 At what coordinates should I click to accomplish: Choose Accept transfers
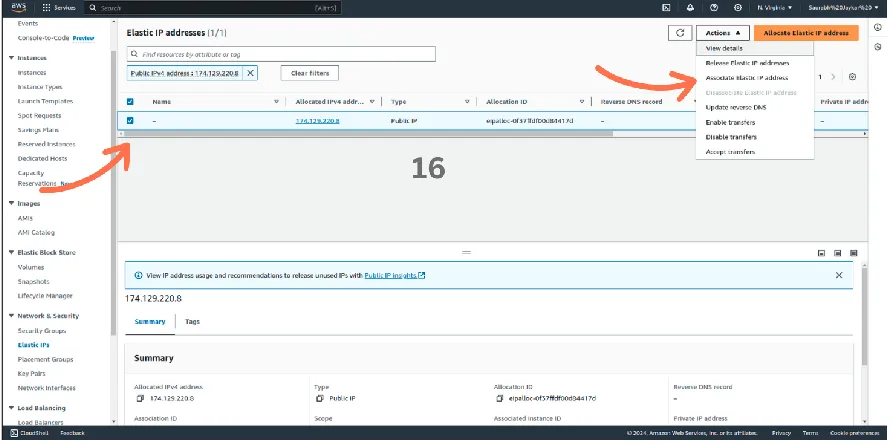pos(755,152)
